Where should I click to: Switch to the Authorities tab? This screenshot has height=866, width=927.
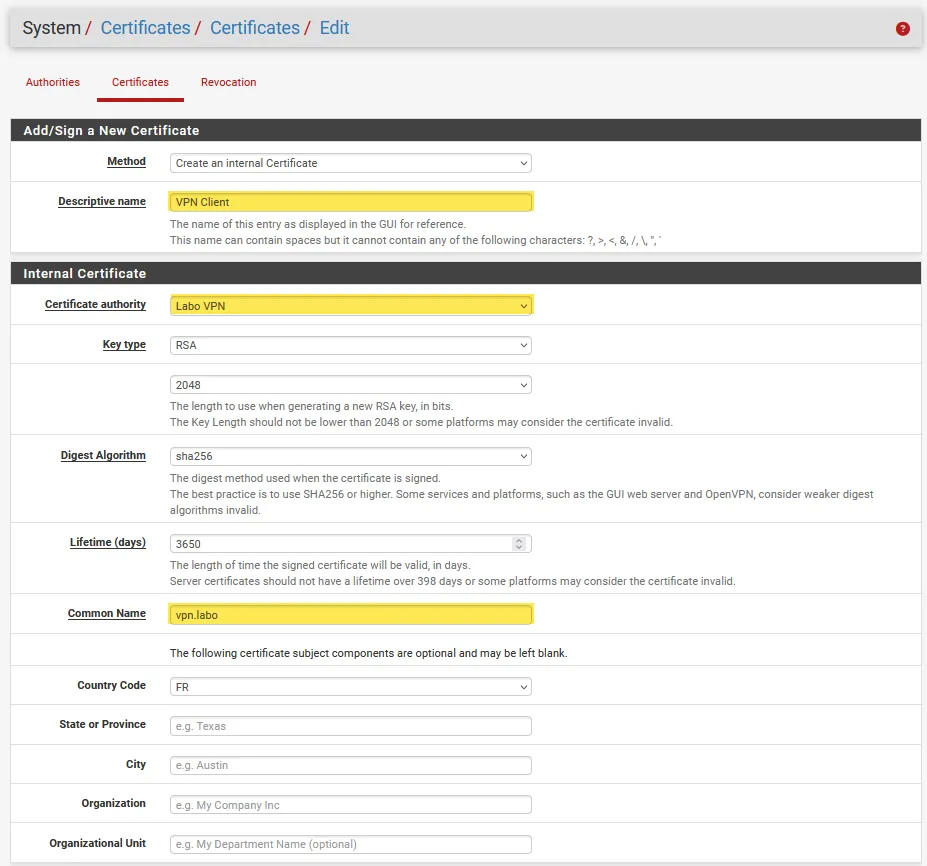coord(53,82)
